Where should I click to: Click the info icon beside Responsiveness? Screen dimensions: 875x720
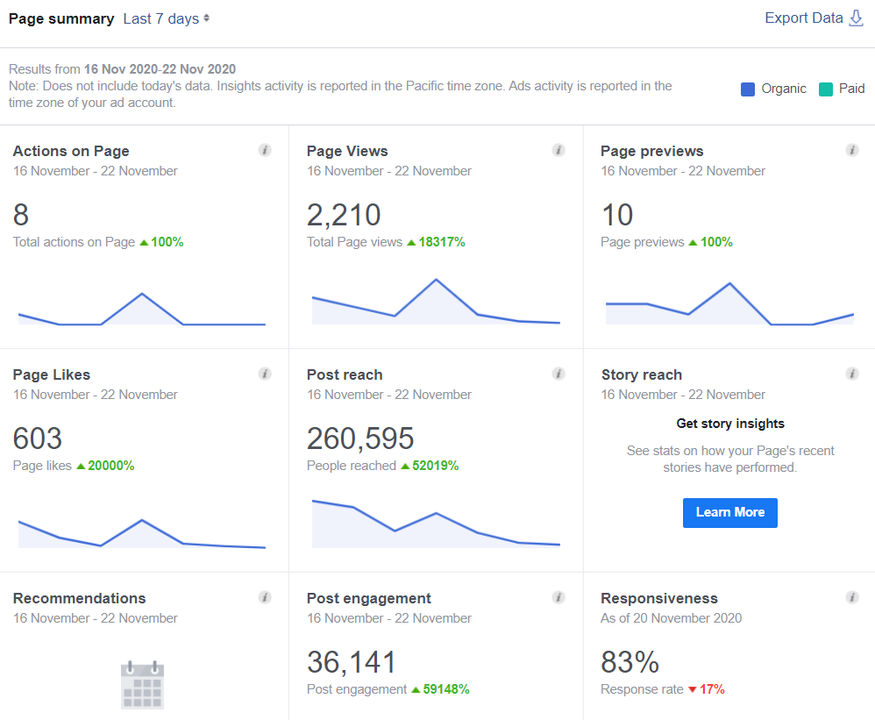pos(852,598)
